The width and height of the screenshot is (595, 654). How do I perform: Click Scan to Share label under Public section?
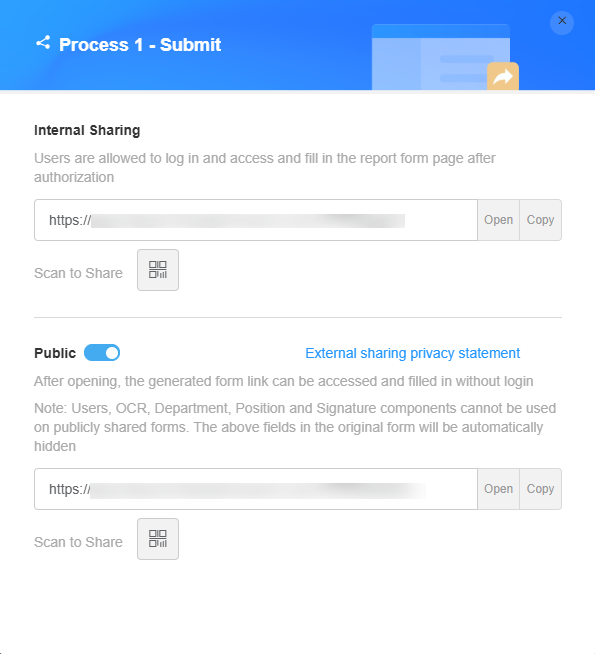78,542
